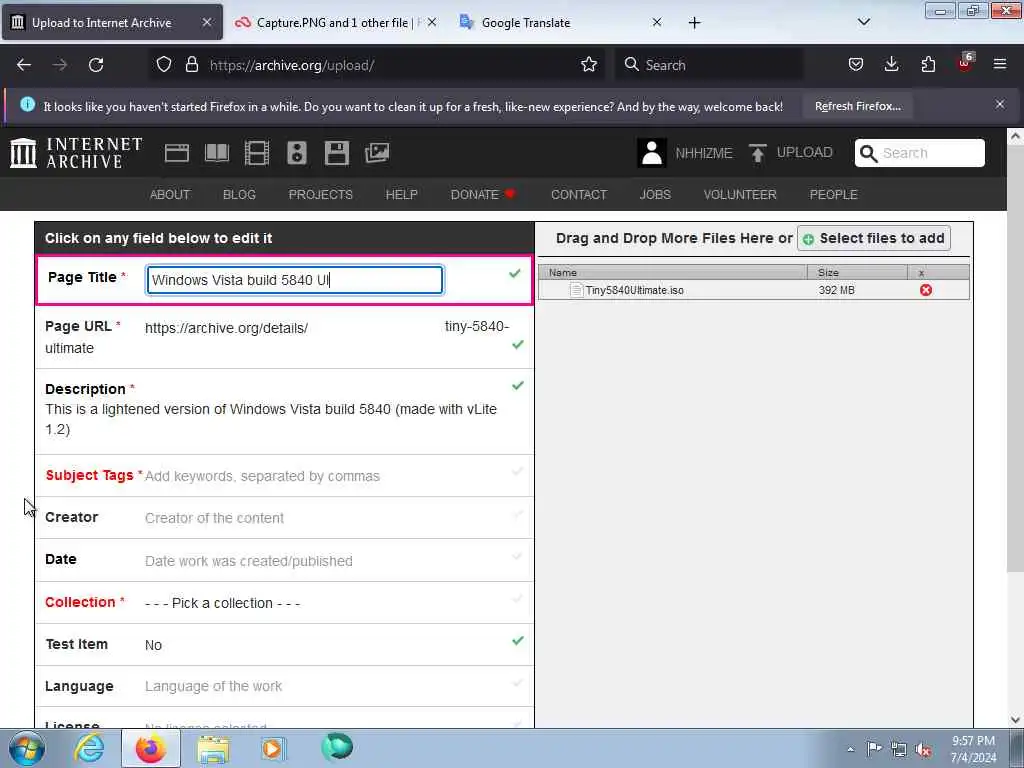Open the Web archive icon
Viewport: 1024px width, 768px height.
point(176,153)
